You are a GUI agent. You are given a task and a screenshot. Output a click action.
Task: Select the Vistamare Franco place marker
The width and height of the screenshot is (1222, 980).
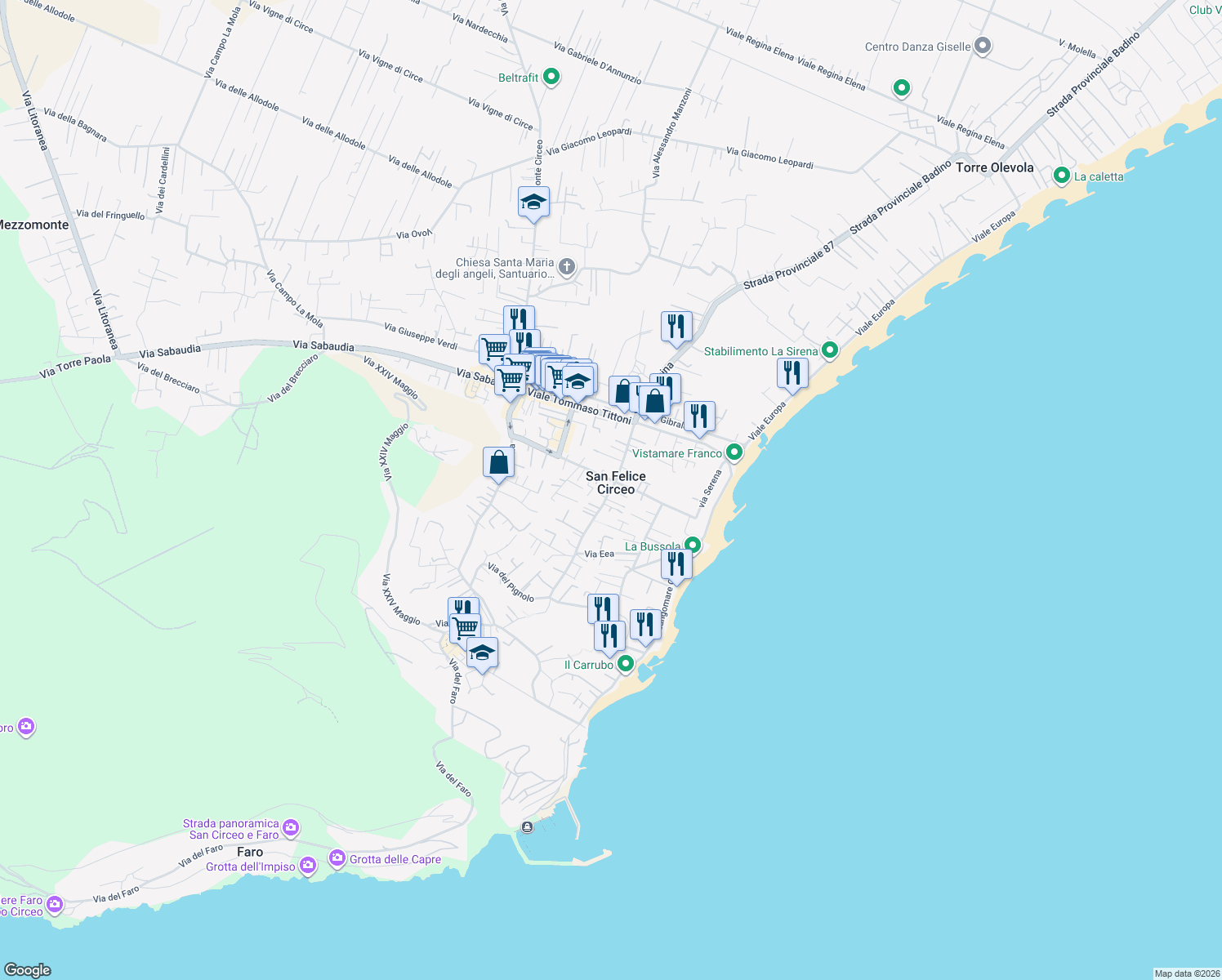[x=733, y=452]
